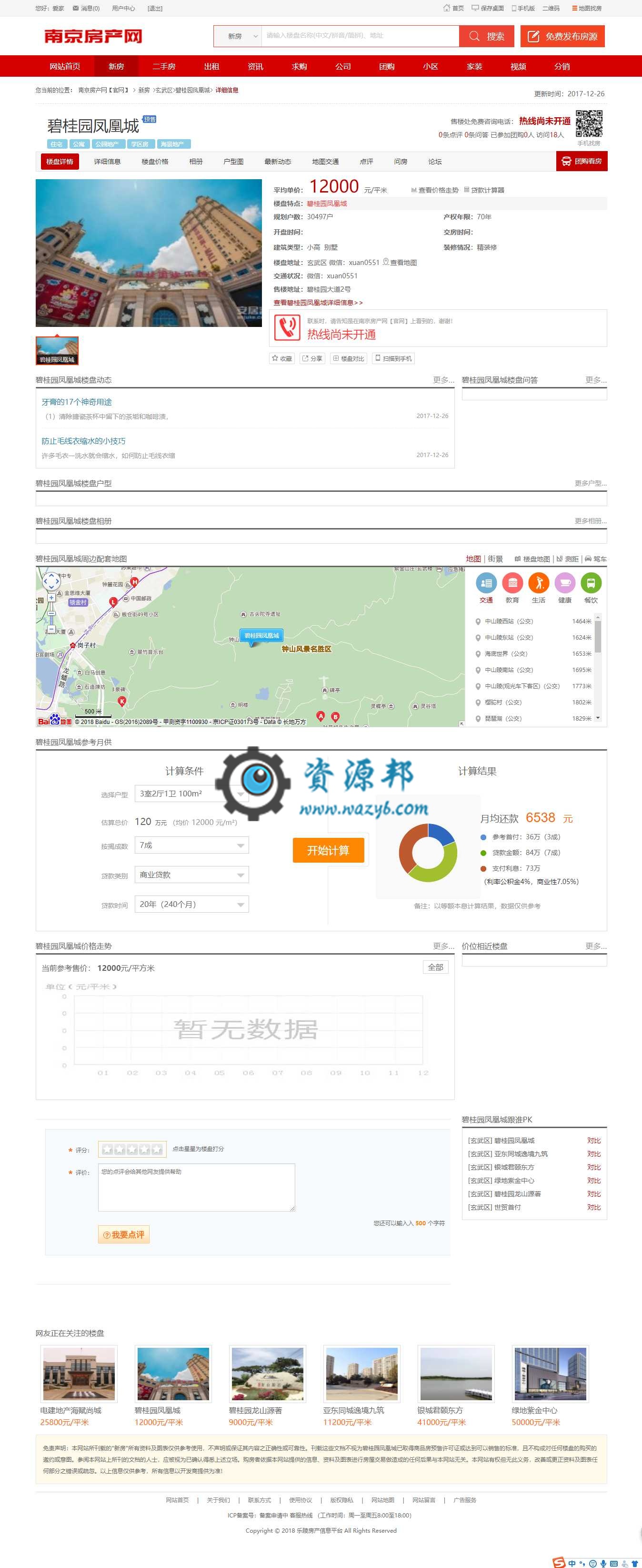Click Sogou microphone voice input icon

603,1564
